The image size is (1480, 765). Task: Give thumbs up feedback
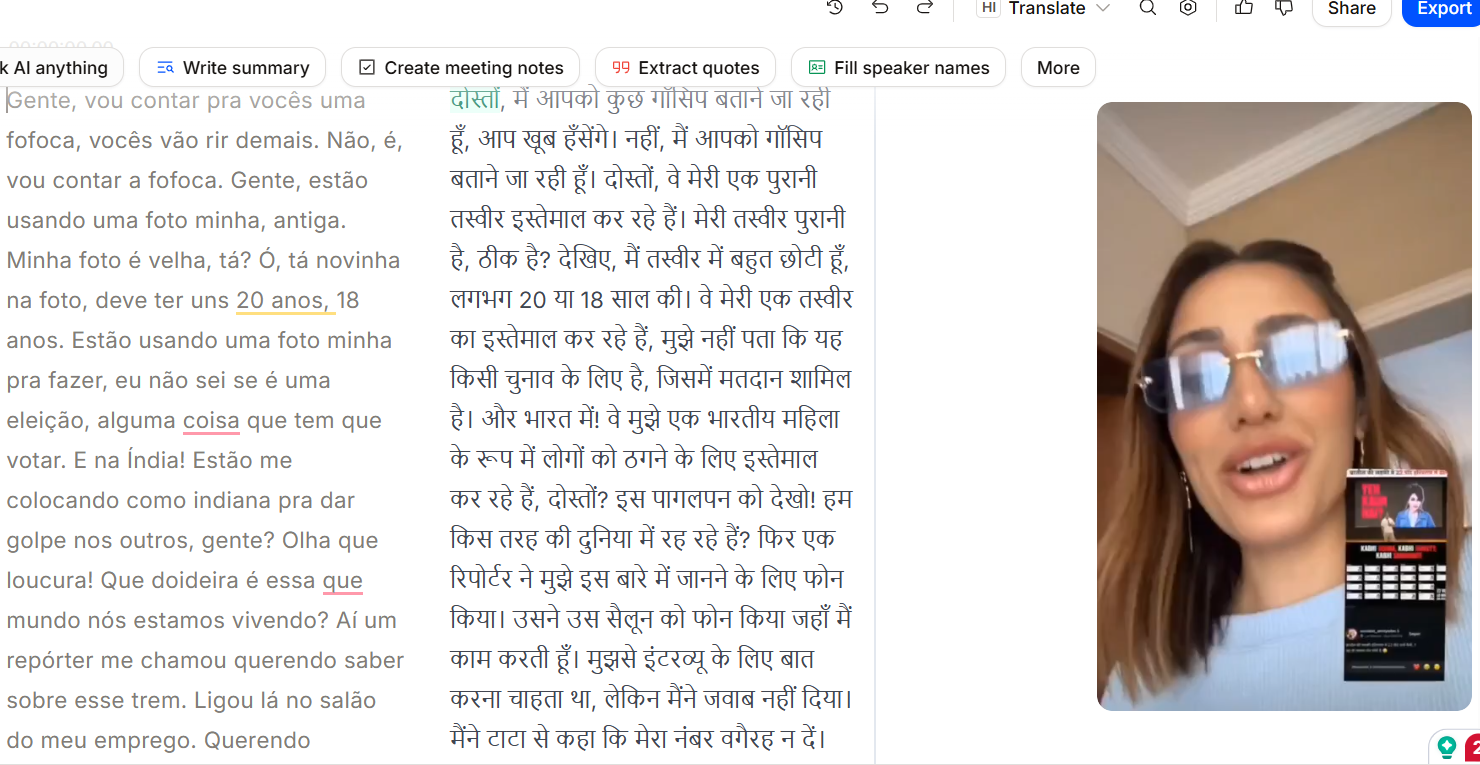[x=1244, y=8]
